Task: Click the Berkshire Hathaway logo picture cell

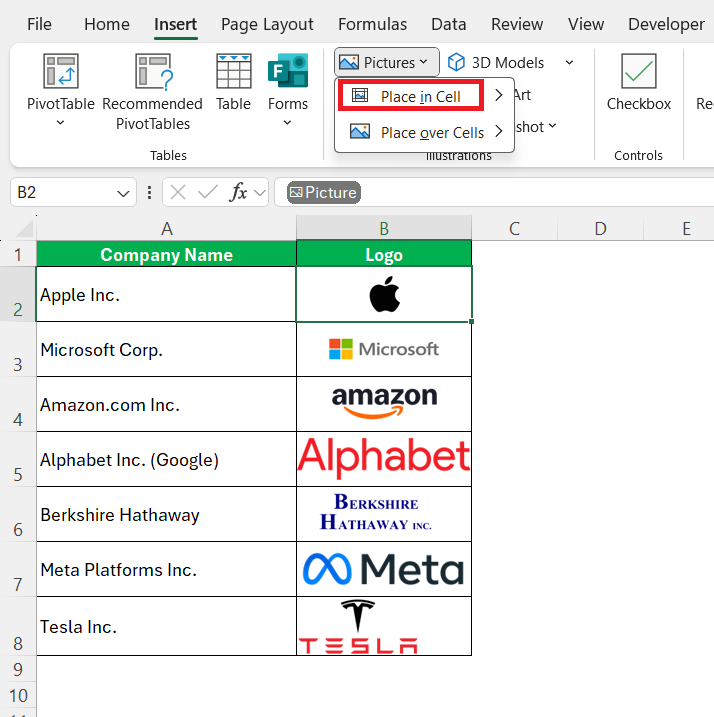Action: click(384, 514)
